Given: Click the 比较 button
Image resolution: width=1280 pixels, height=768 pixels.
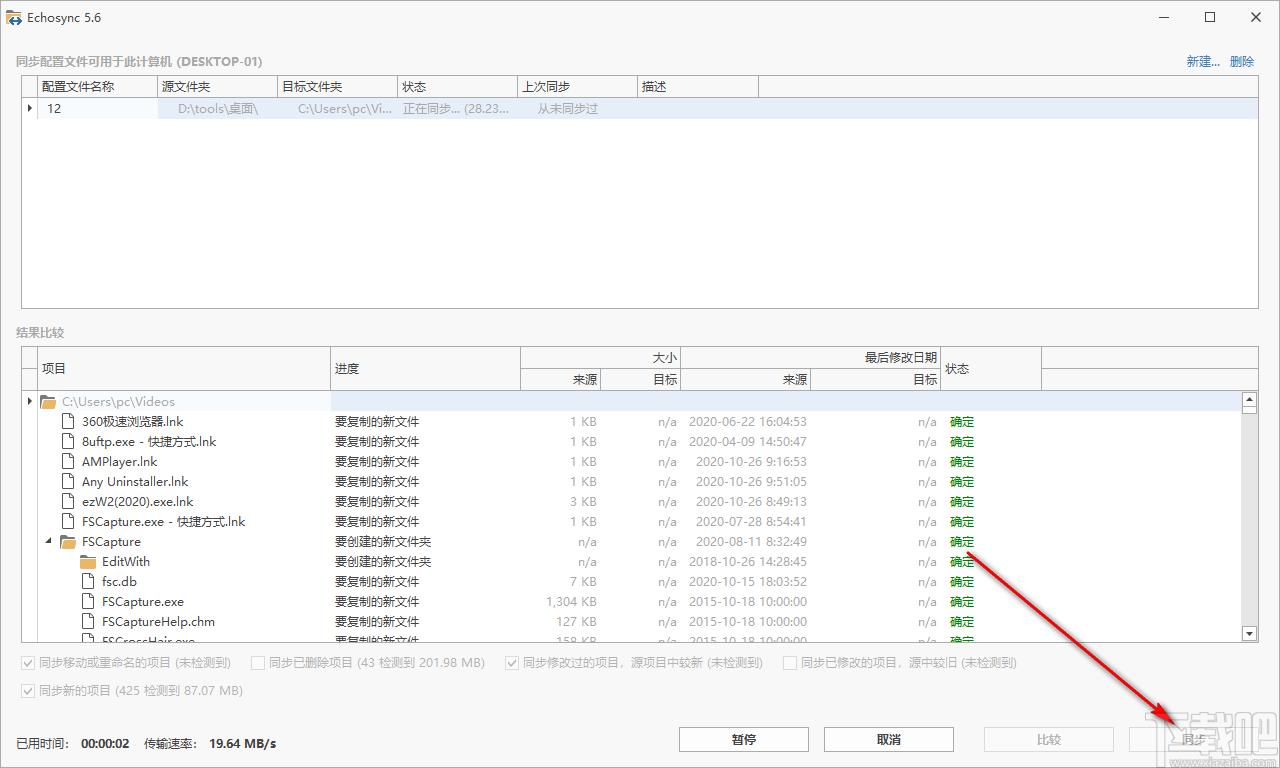Looking at the screenshot, I should pyautogui.click(x=1049, y=740).
